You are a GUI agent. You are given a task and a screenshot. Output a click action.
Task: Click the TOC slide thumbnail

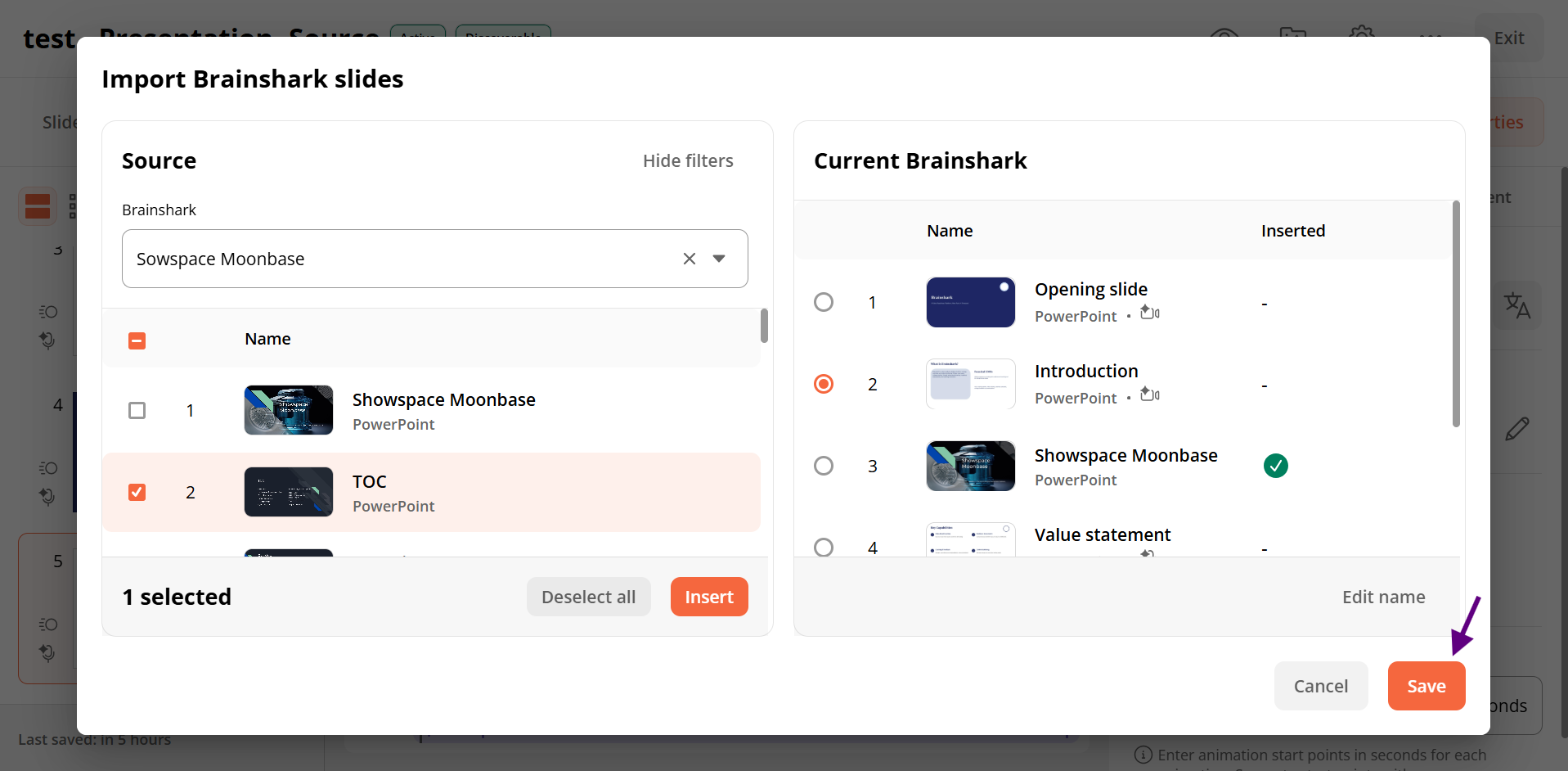pyautogui.click(x=289, y=492)
